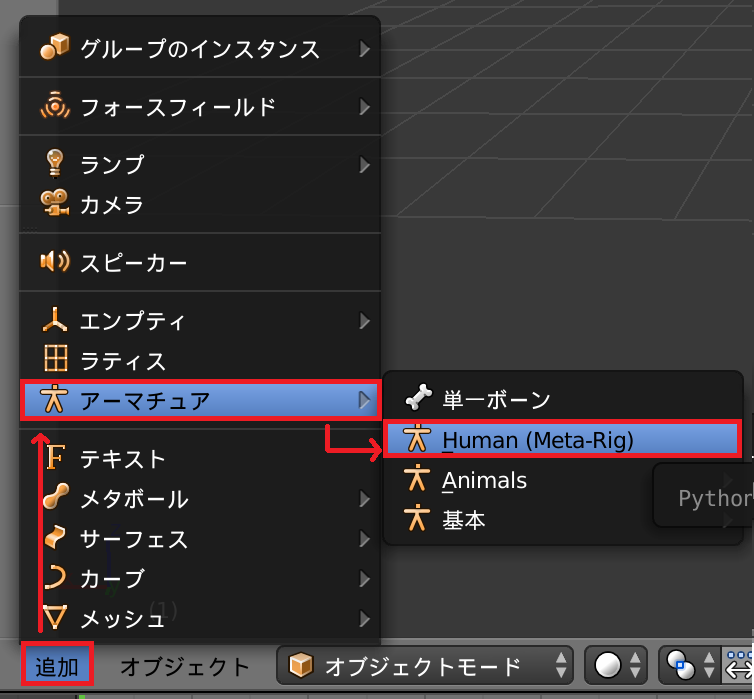Open フォースフィールド submenu
Screen dimensions: 754x699
(200, 107)
